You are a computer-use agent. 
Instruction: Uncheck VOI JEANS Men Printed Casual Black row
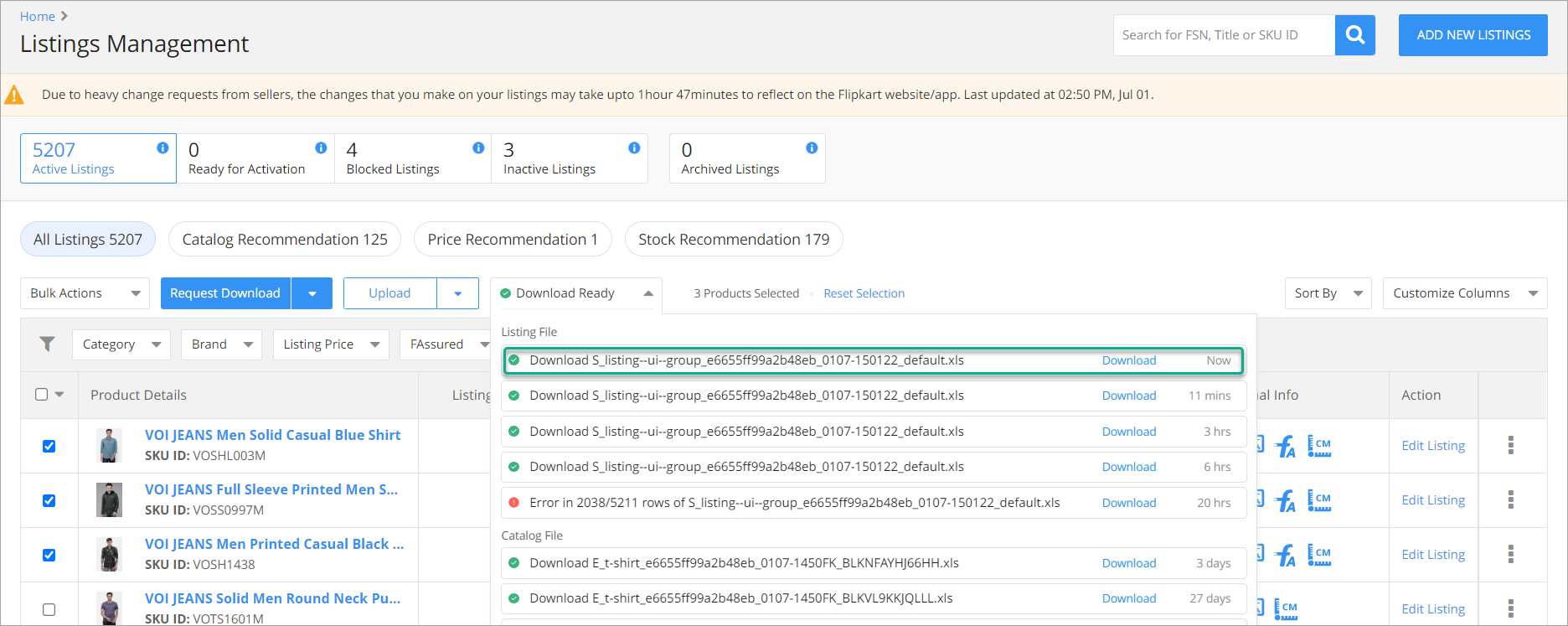[x=49, y=555]
